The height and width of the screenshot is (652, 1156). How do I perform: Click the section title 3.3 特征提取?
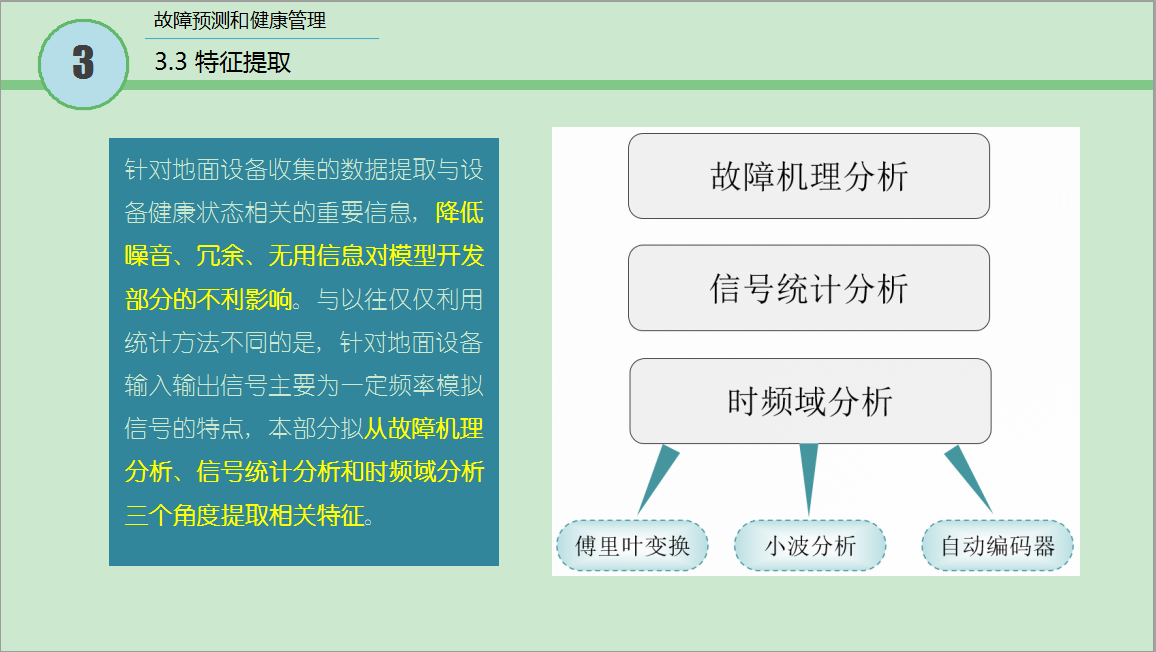[x=223, y=62]
